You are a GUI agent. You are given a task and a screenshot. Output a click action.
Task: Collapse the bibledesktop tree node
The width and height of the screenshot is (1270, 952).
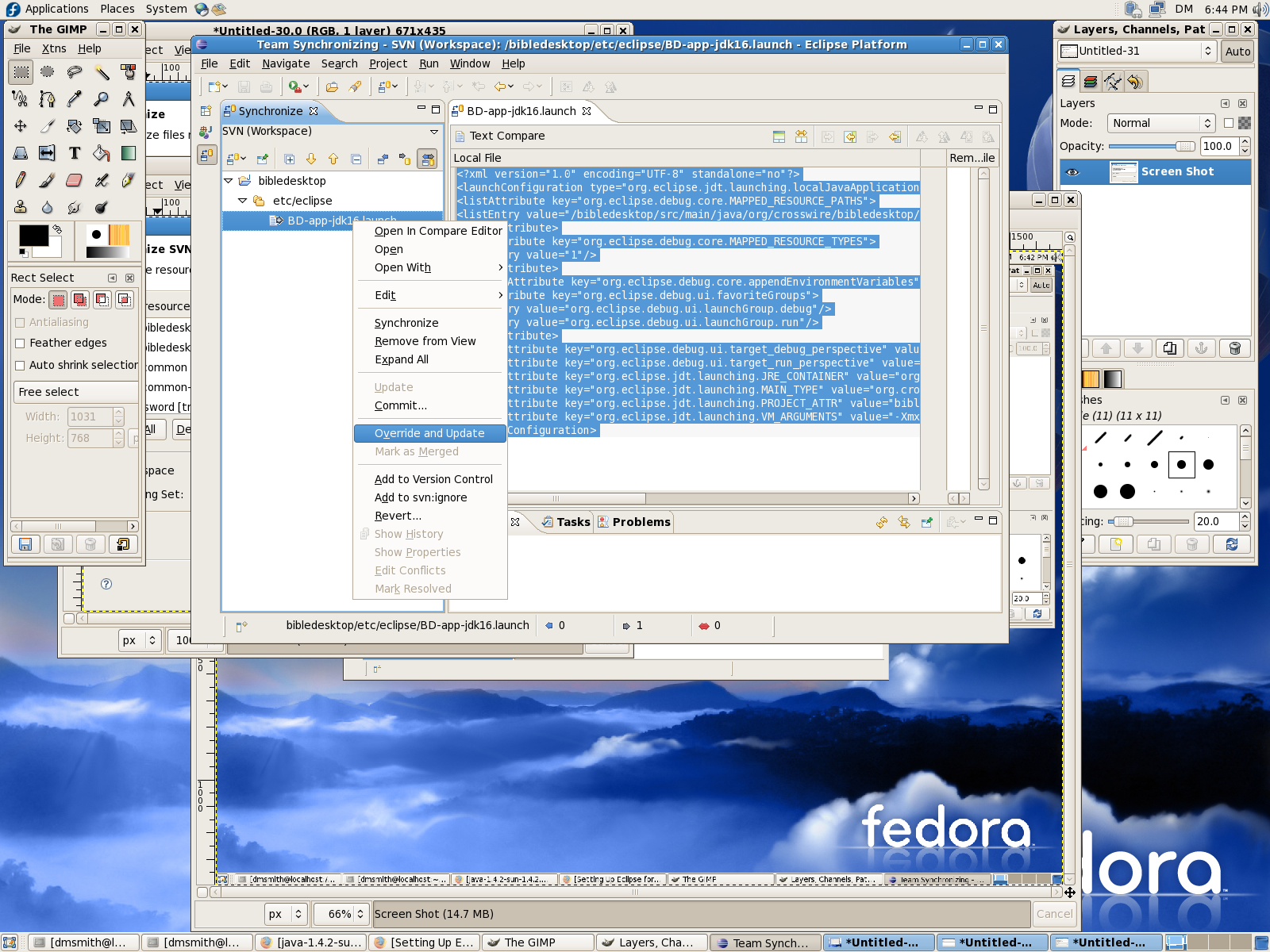[x=229, y=181]
